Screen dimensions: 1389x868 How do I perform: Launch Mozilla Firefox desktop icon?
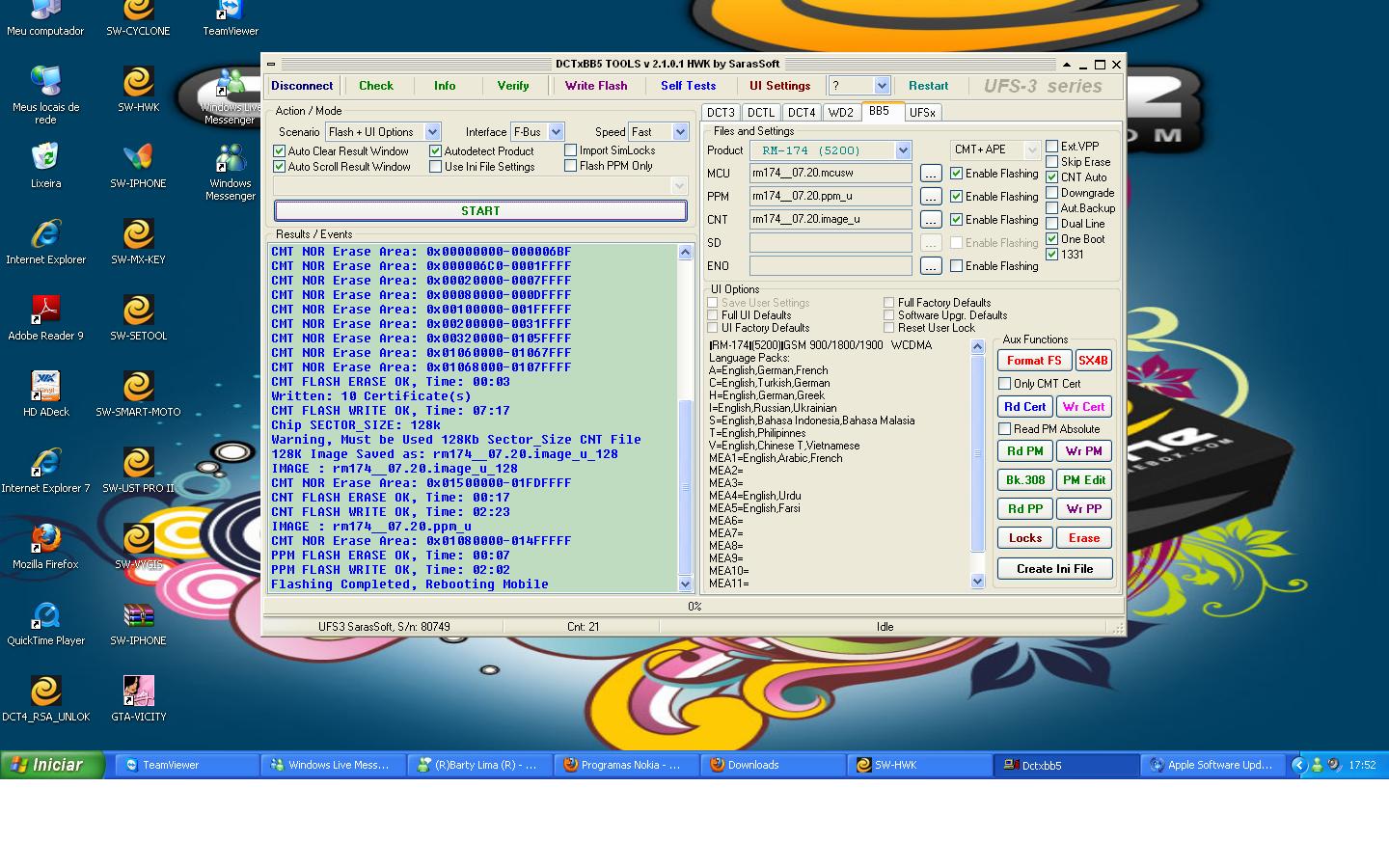[x=45, y=545]
